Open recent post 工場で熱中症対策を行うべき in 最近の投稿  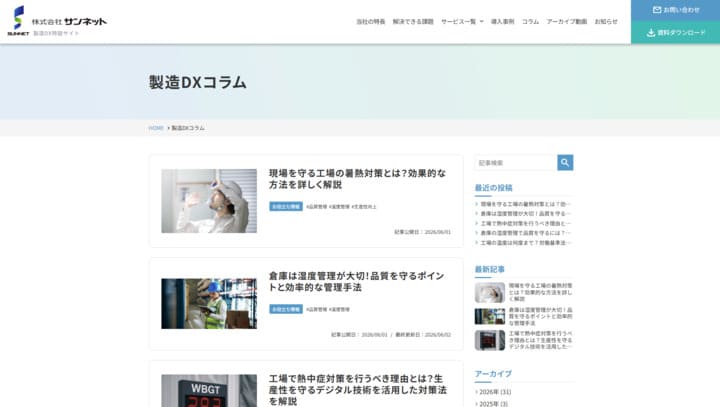click(x=525, y=223)
